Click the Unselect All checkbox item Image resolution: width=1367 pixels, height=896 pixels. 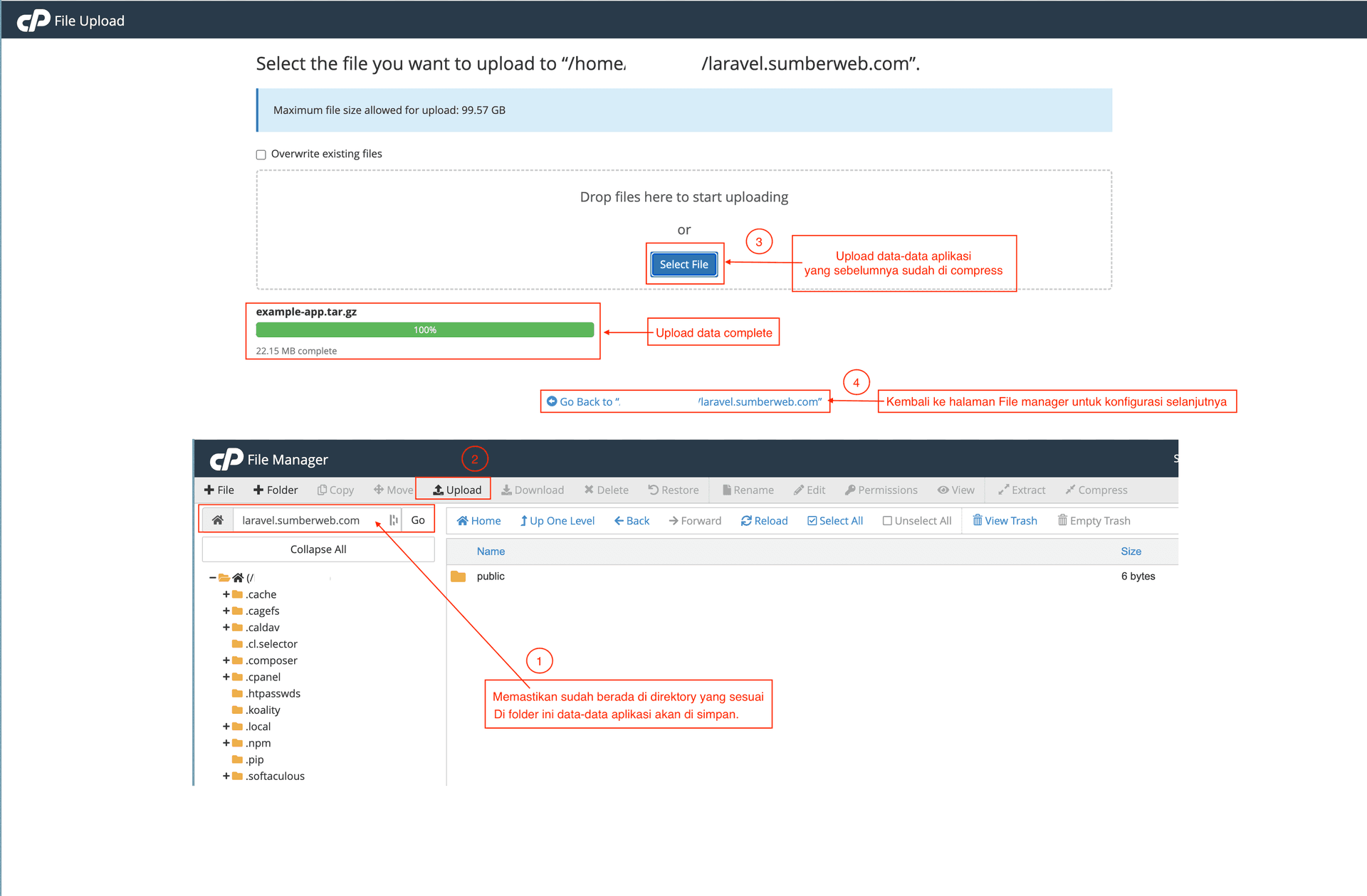point(887,521)
